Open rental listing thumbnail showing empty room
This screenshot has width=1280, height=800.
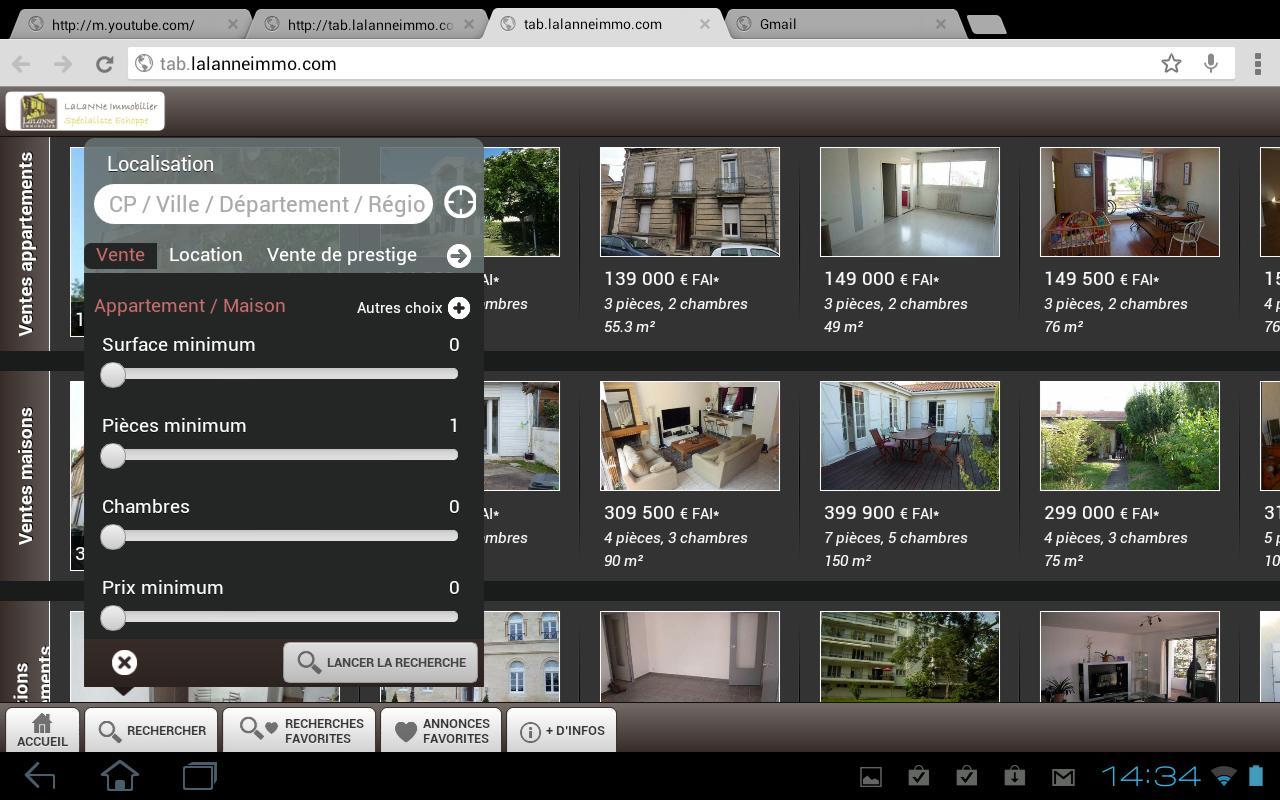(x=690, y=657)
